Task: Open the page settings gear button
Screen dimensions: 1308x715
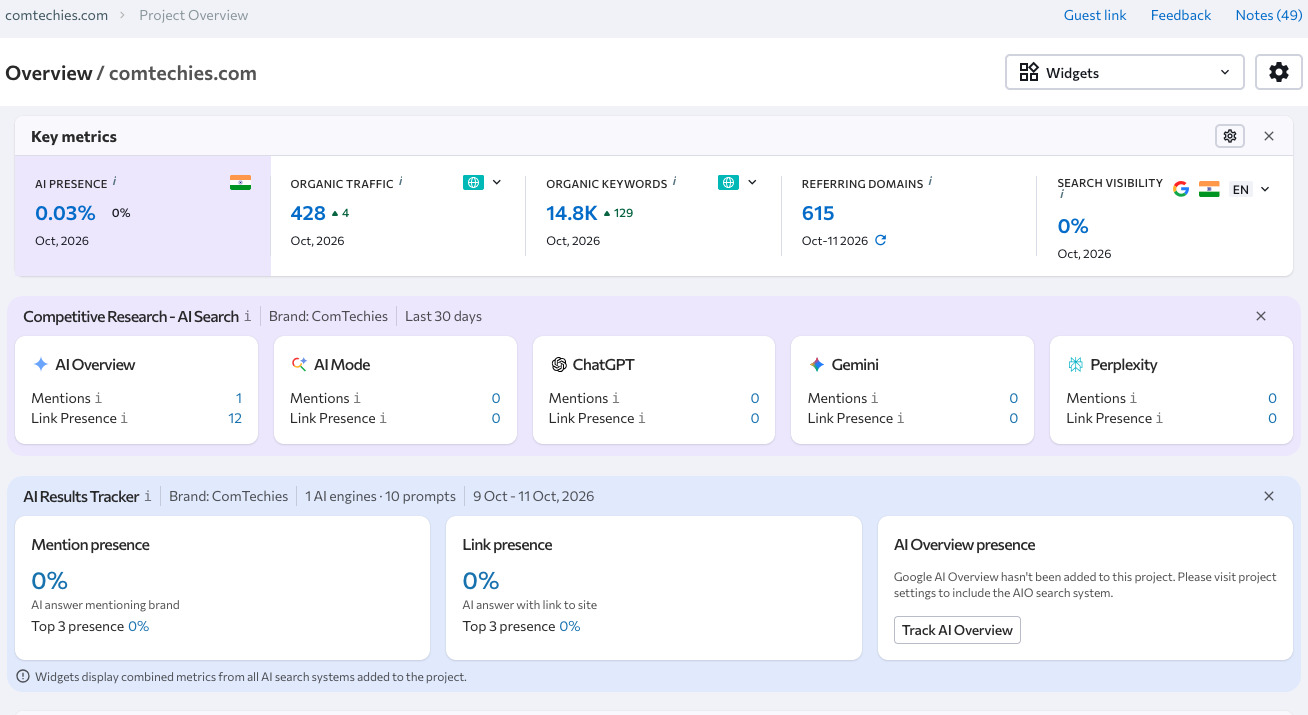Action: (x=1278, y=72)
